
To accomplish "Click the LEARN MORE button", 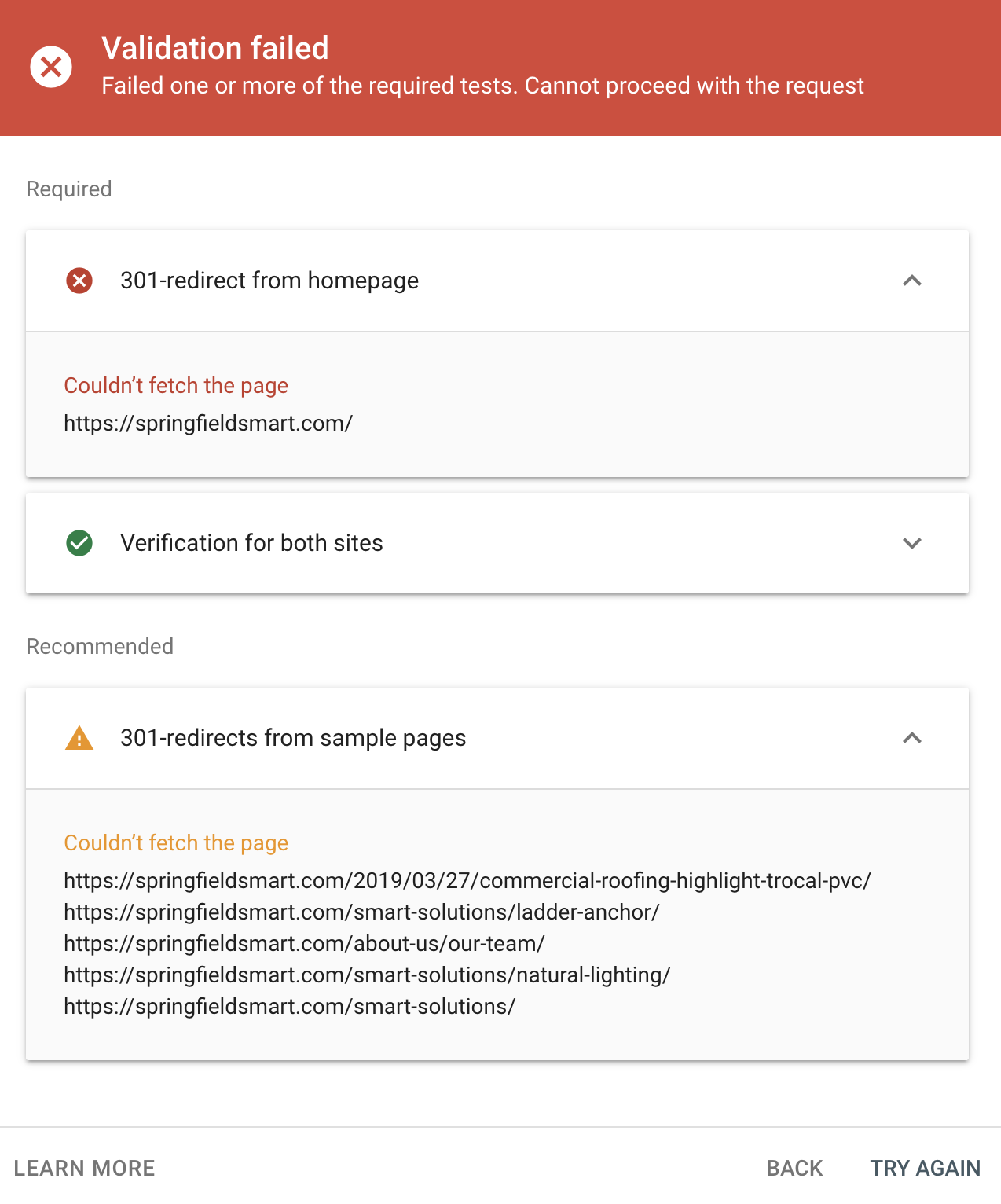I will pyautogui.click(x=85, y=1168).
